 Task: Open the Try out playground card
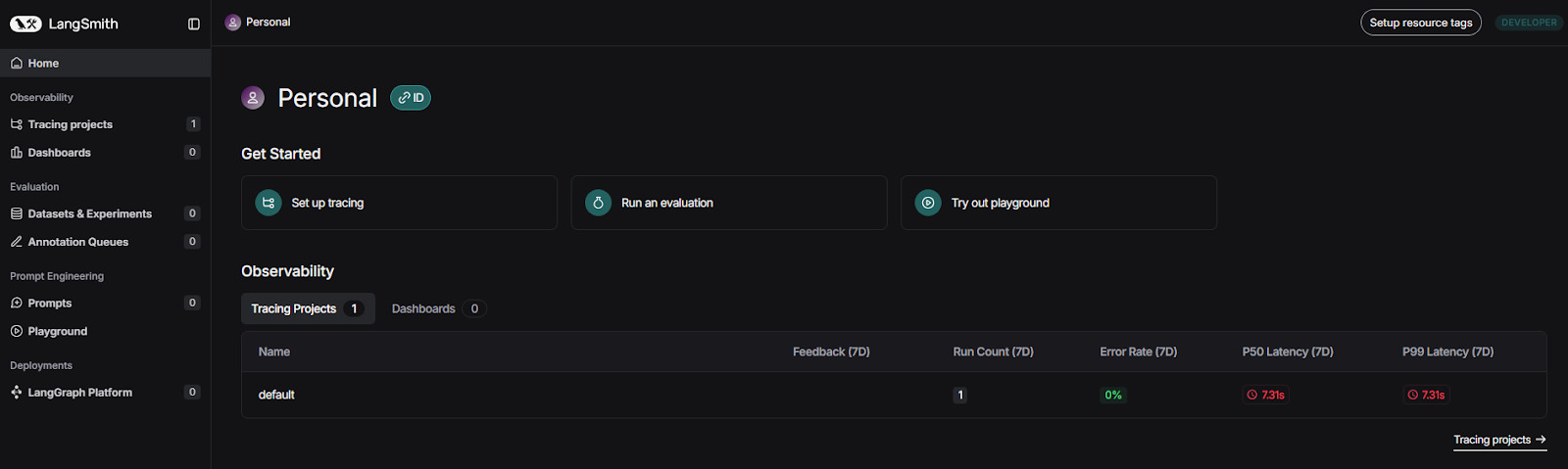(x=1058, y=203)
